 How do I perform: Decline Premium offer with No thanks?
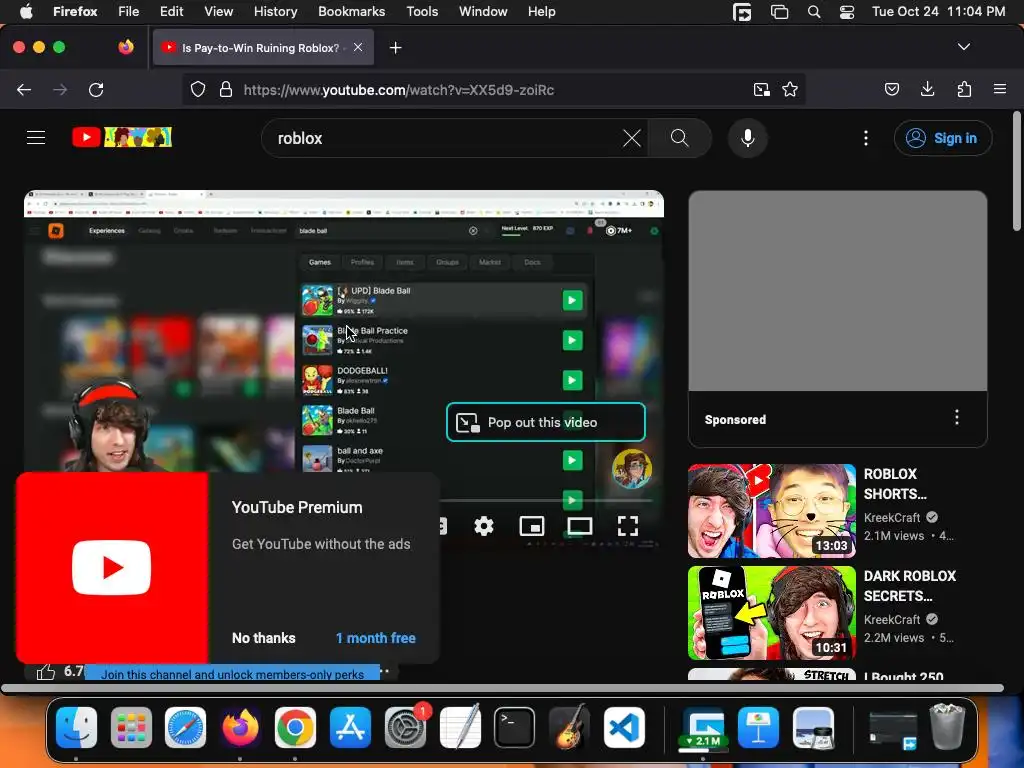click(264, 638)
